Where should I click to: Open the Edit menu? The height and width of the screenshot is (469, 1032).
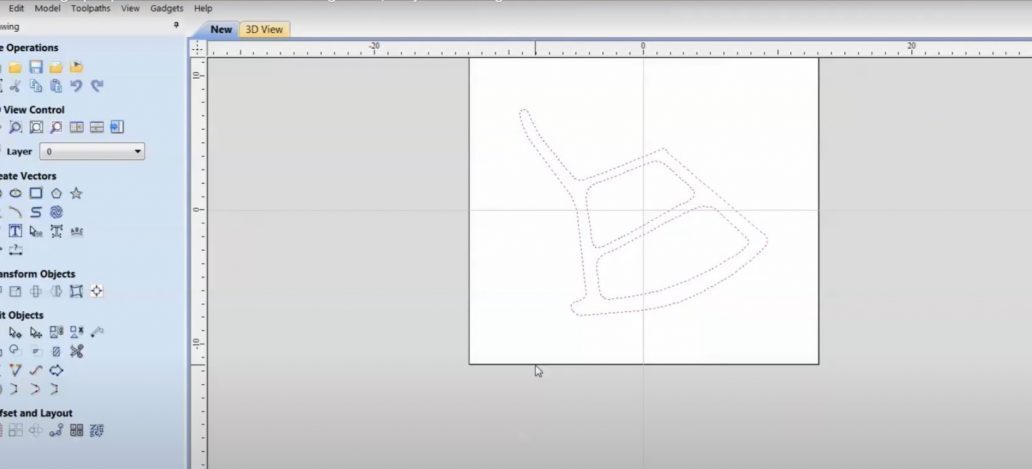click(x=16, y=9)
